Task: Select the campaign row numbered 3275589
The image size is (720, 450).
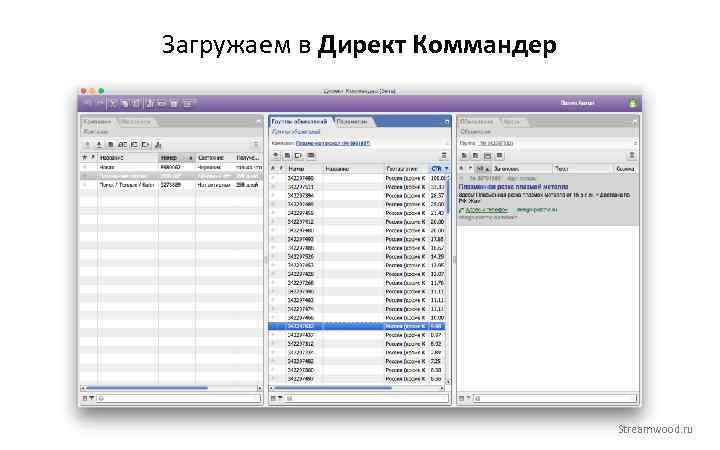Action: coord(172,185)
